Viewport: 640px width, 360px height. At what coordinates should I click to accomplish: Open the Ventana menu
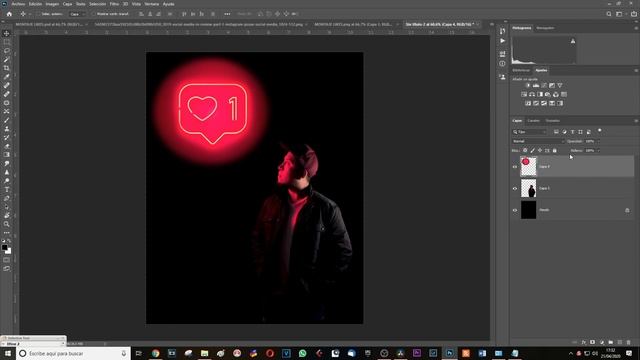pos(152,4)
